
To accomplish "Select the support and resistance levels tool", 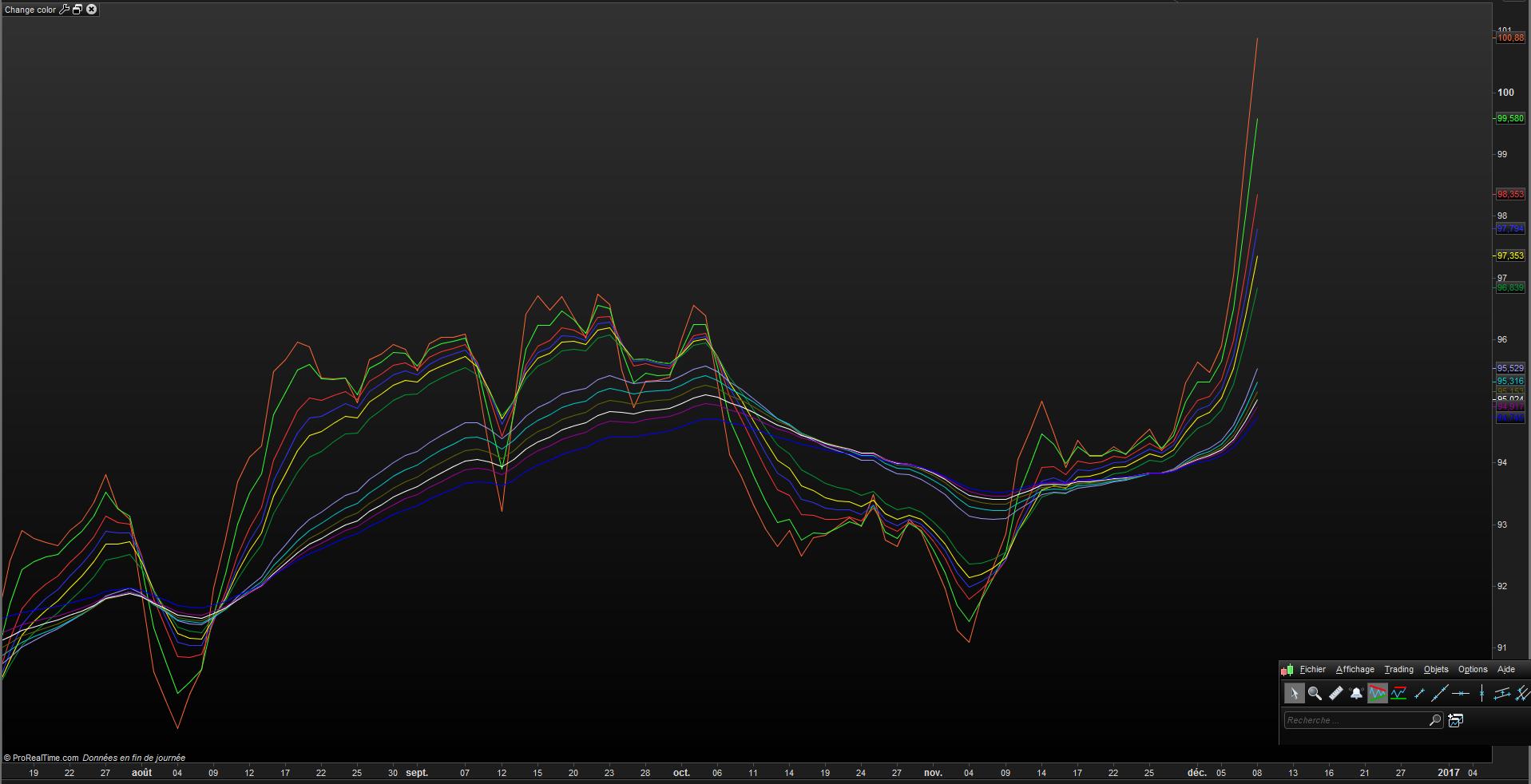I will tap(1398, 694).
